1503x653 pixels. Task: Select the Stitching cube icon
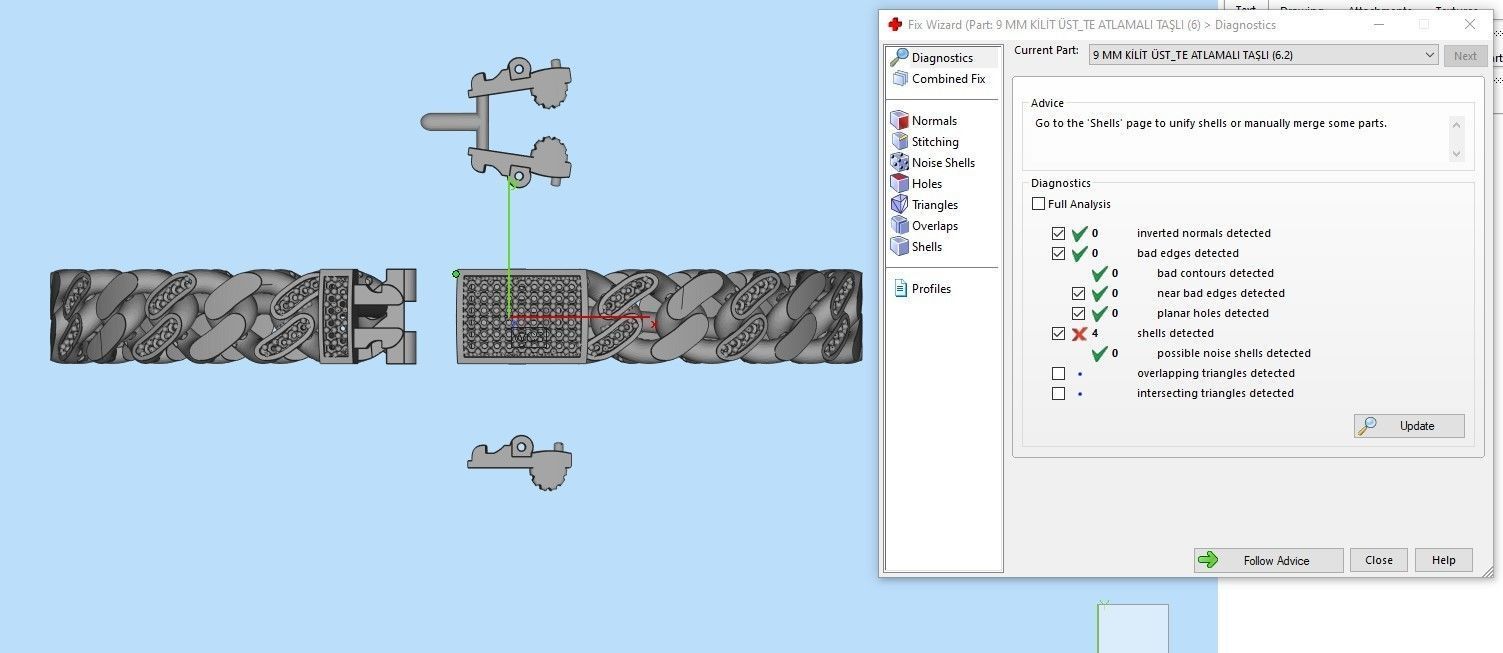pyautogui.click(x=899, y=142)
